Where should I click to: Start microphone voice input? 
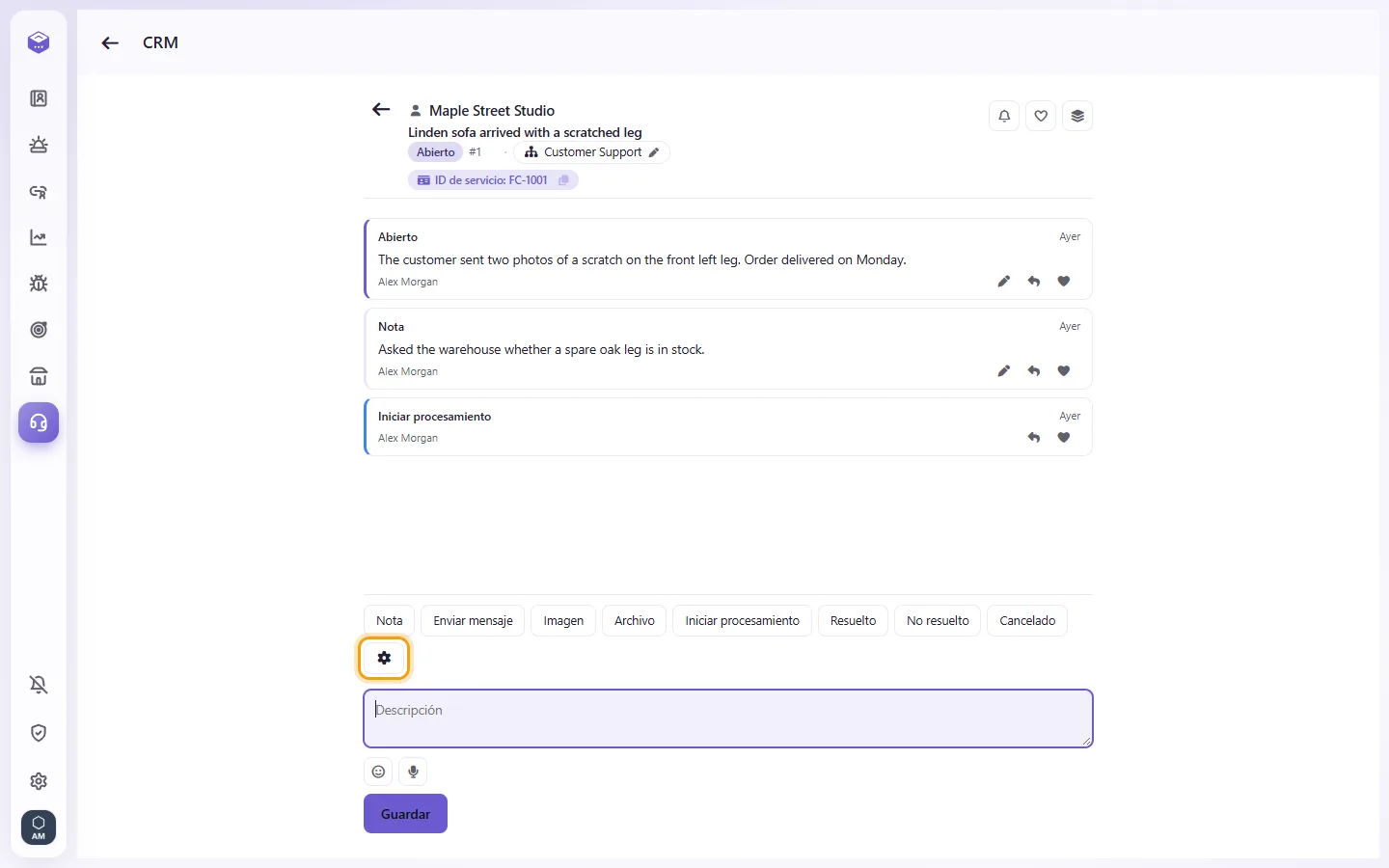point(413,772)
